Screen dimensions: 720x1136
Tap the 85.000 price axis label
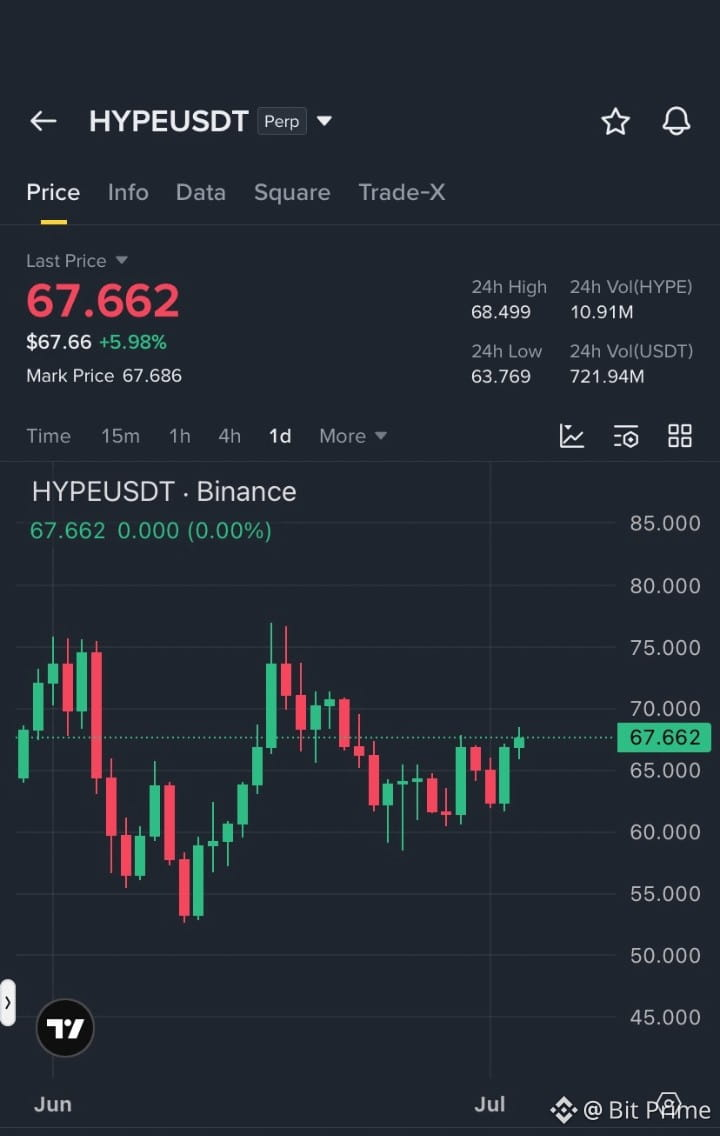point(665,524)
